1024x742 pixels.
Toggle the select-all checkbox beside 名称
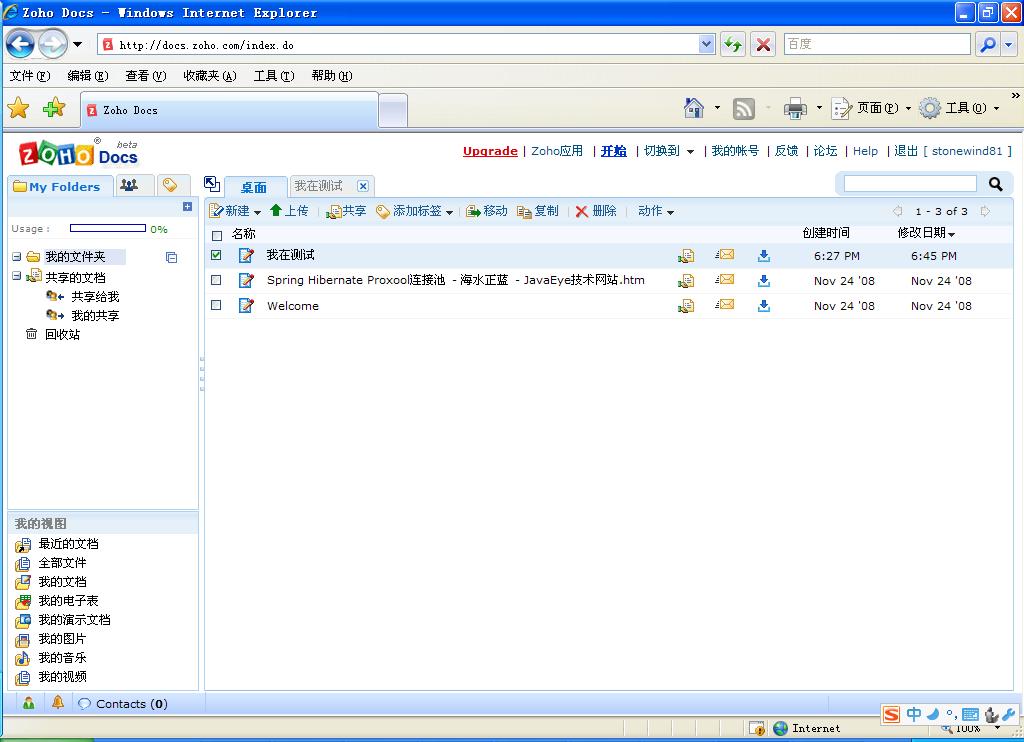[217, 236]
